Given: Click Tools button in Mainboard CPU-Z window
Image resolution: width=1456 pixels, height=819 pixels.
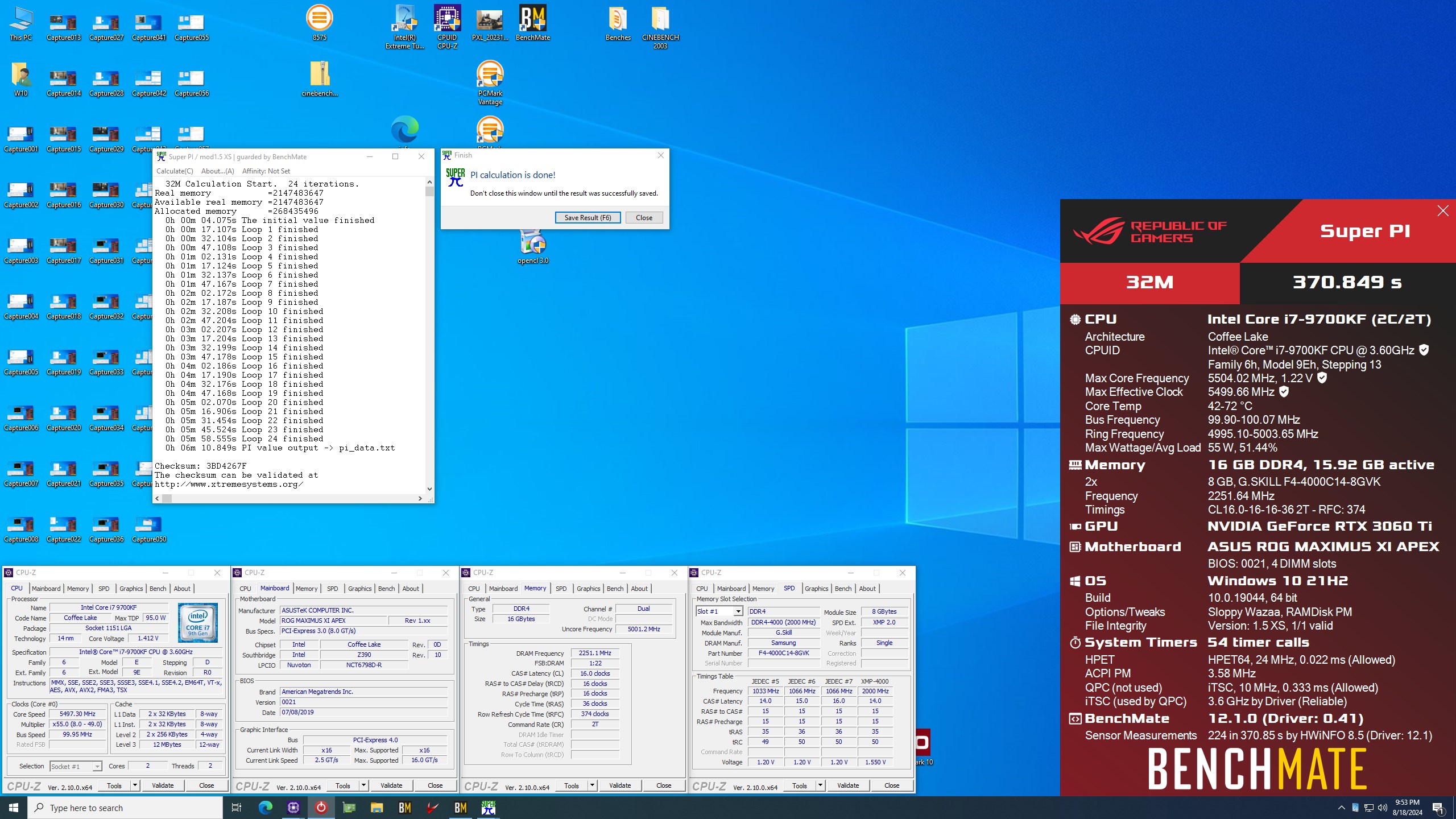Looking at the screenshot, I should (343, 785).
